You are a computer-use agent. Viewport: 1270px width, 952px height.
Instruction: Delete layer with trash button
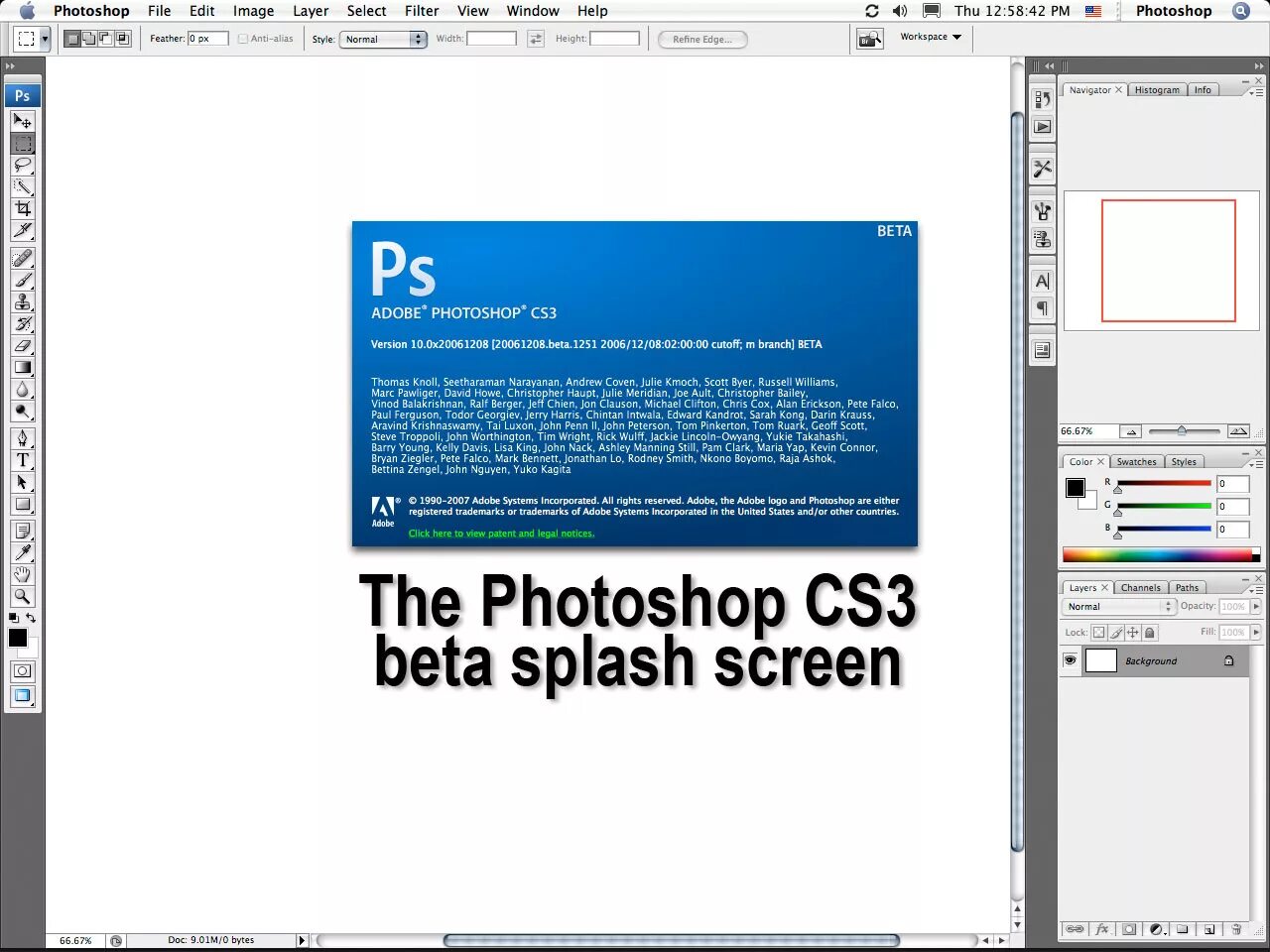click(x=1236, y=929)
